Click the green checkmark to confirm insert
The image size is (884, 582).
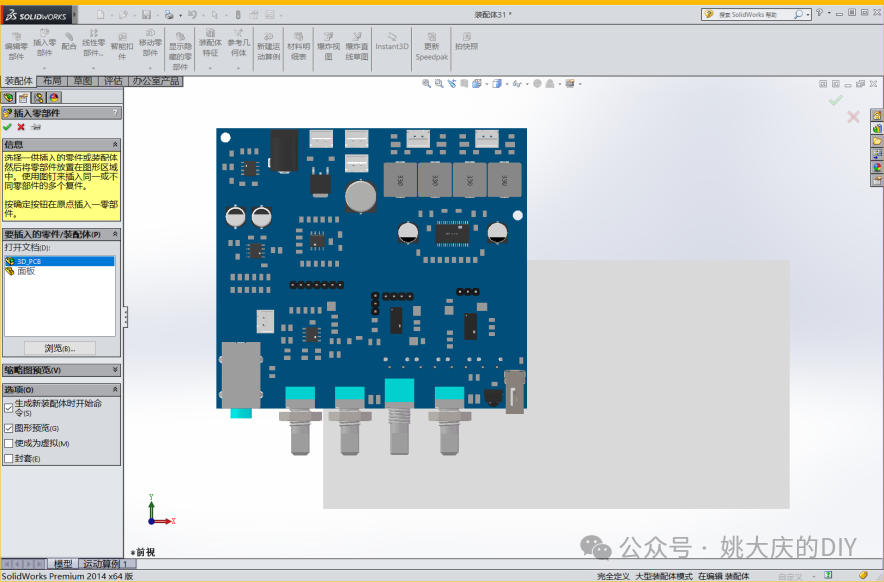pos(8,127)
